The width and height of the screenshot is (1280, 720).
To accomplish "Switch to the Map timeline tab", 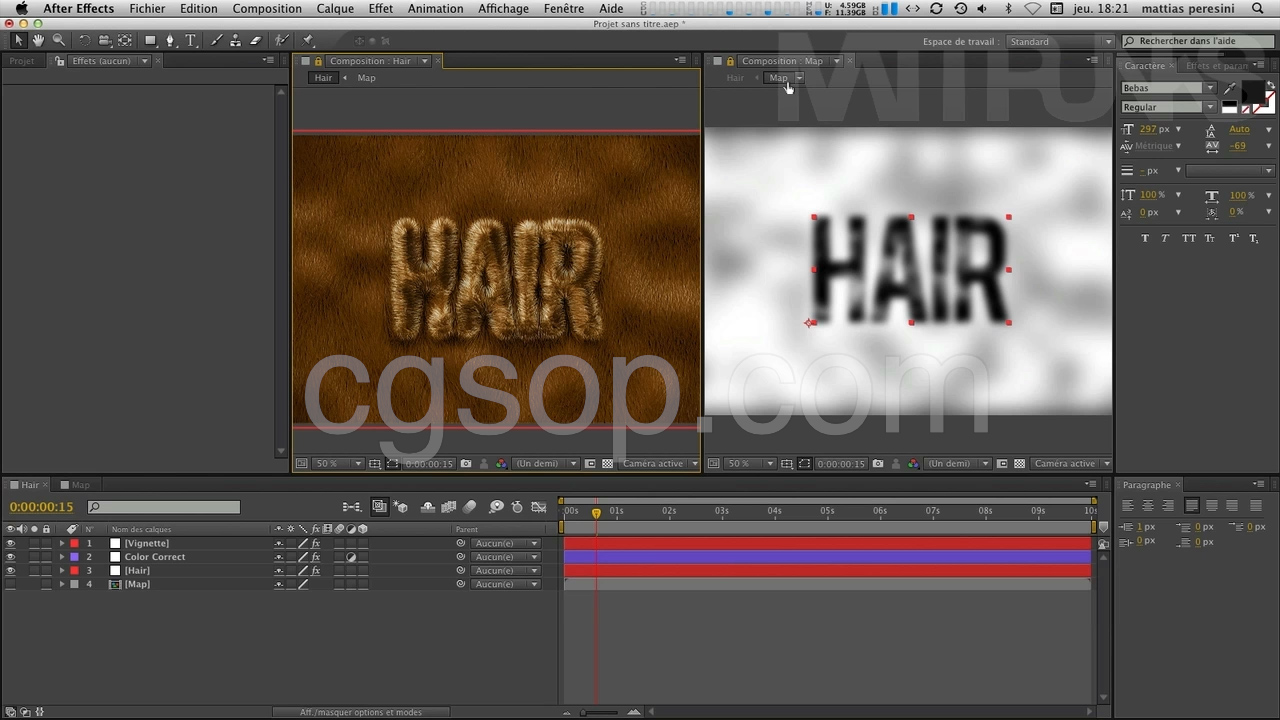I will pos(80,485).
